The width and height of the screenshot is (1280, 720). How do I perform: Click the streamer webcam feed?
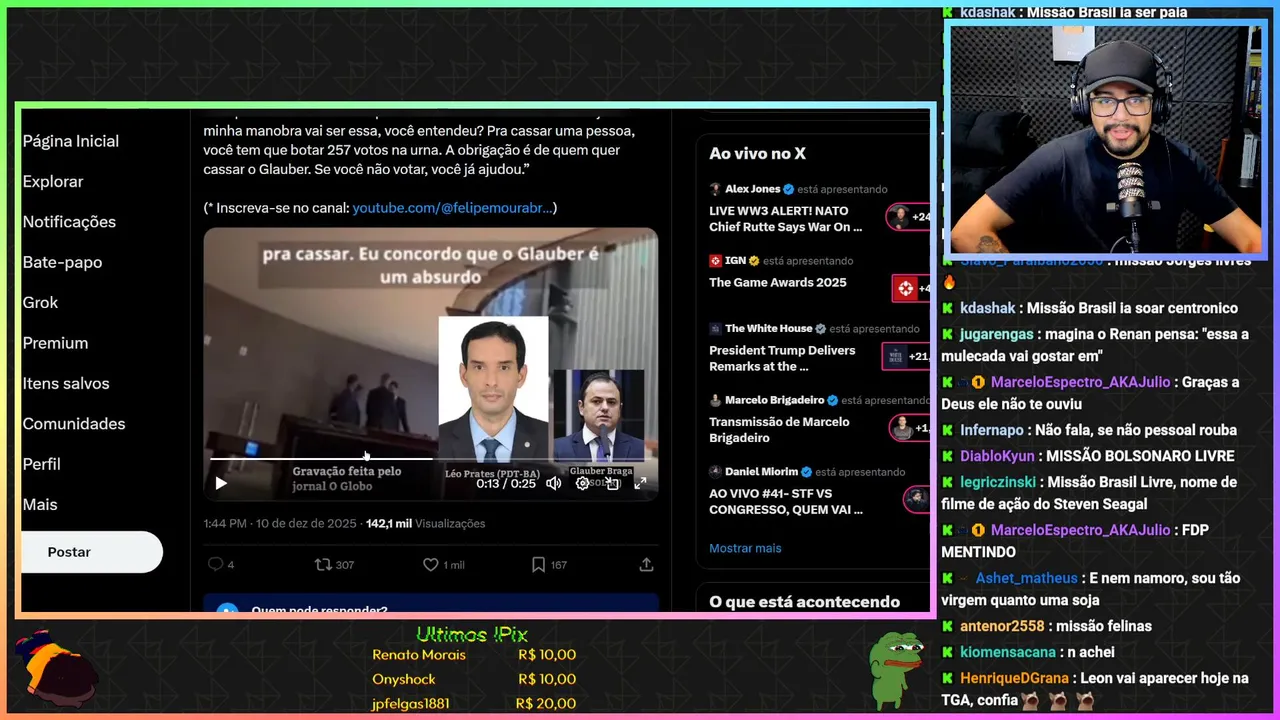(1106, 139)
